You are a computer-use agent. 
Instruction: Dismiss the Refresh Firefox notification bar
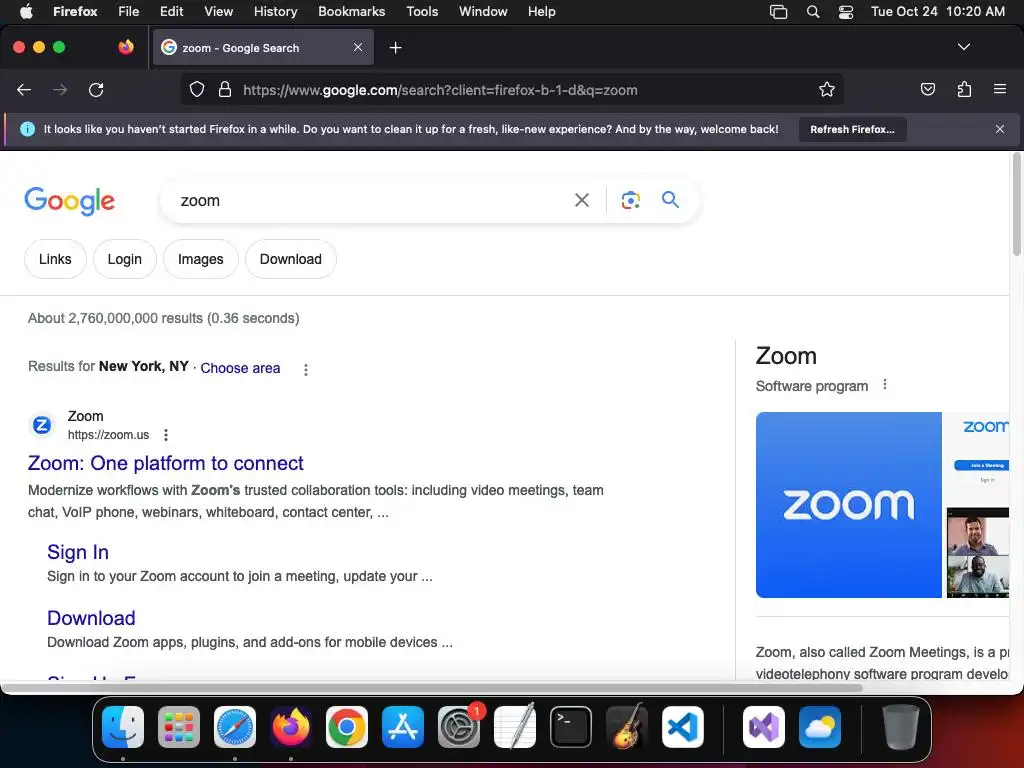point(1000,129)
